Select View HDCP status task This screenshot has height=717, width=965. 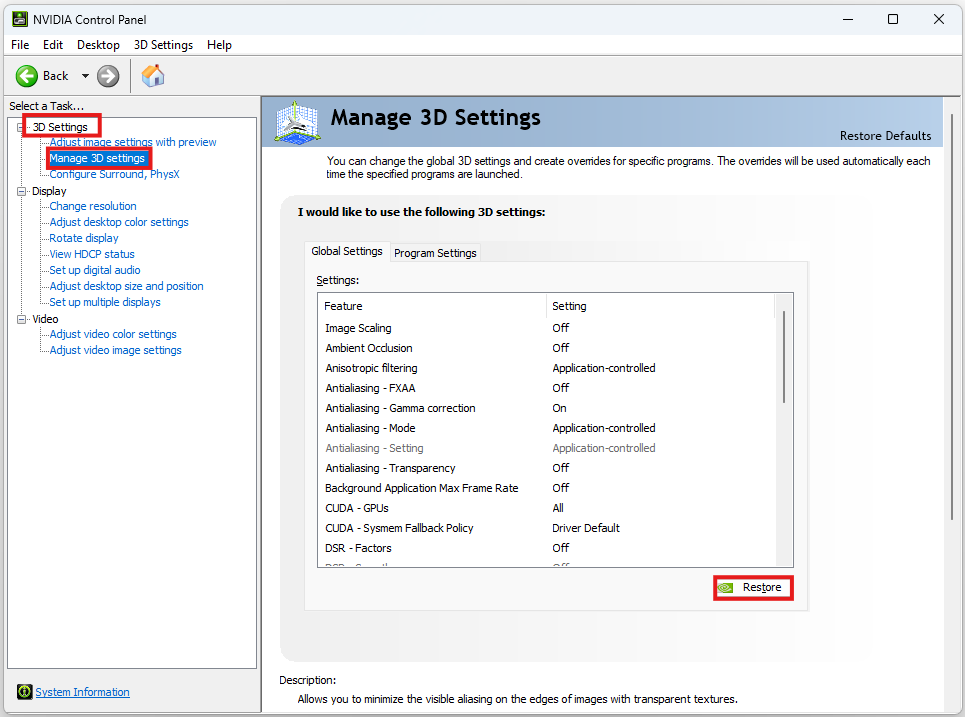tap(92, 254)
